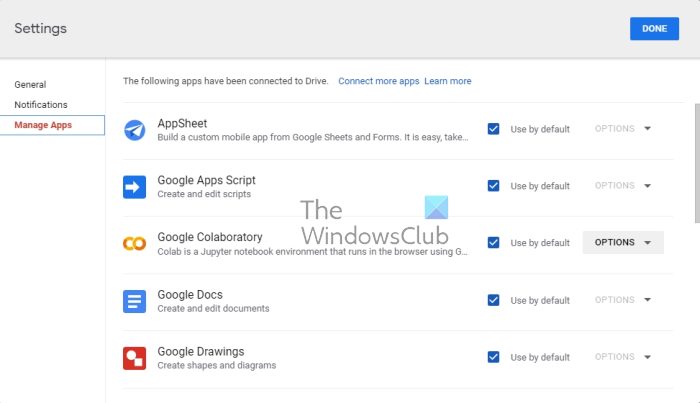The height and width of the screenshot is (403, 700).
Task: Toggle Use by default for Google Colaboratory
Action: pos(493,243)
